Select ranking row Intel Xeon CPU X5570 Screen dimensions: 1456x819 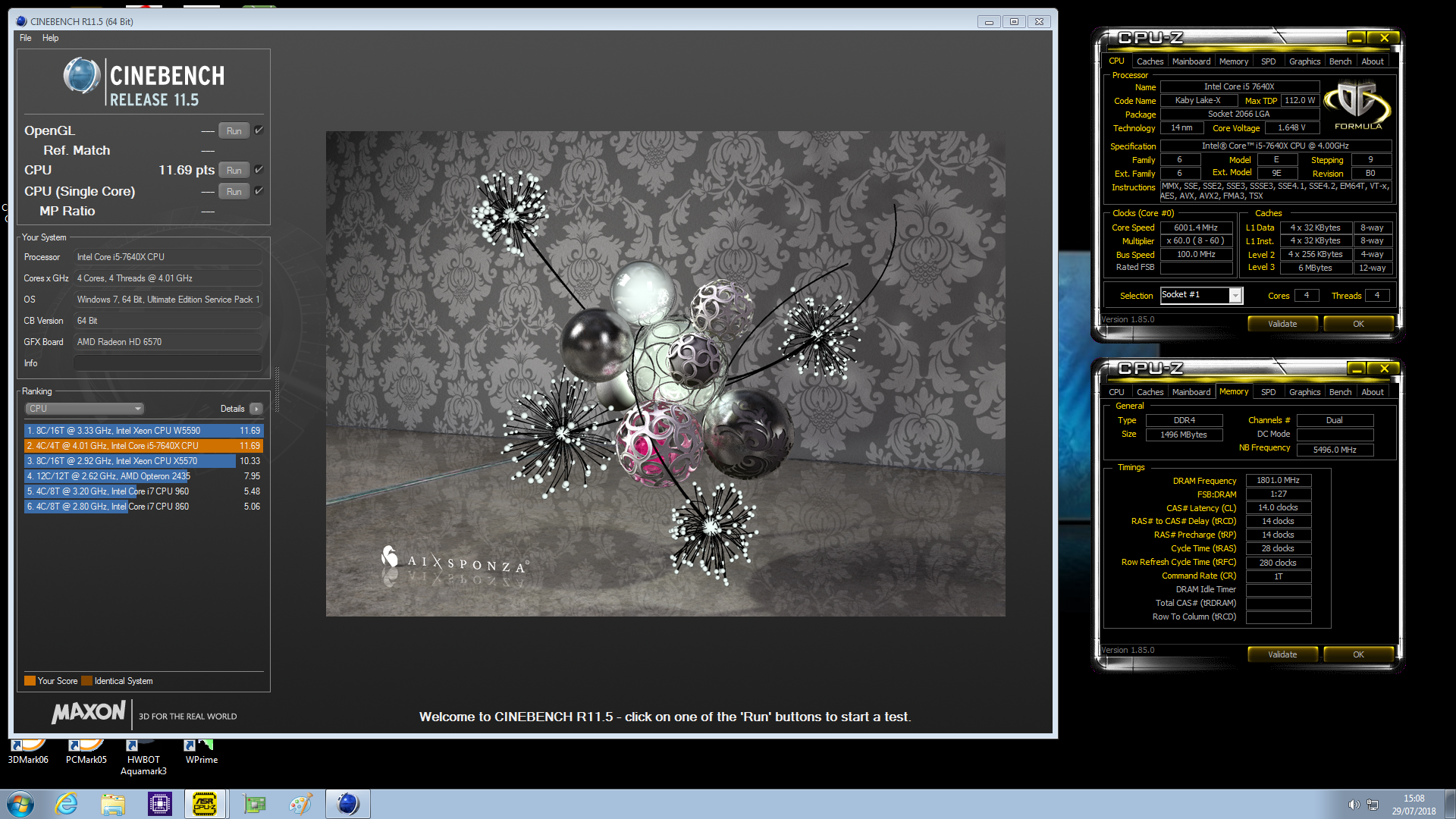[x=143, y=461]
